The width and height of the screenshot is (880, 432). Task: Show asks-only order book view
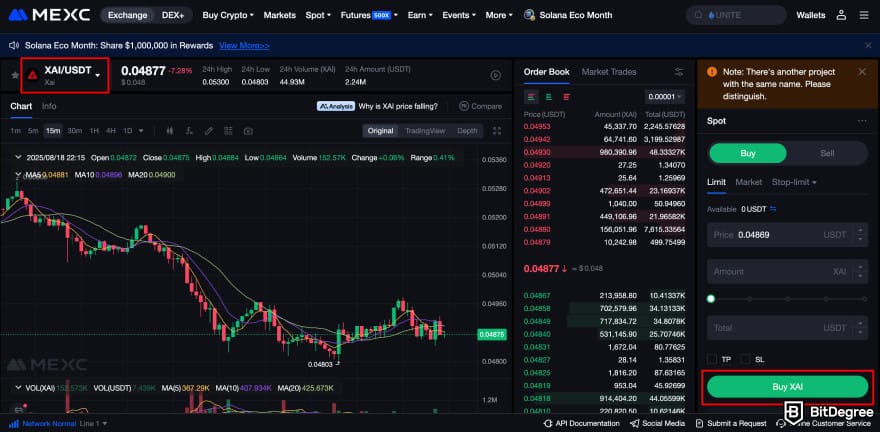tap(566, 96)
